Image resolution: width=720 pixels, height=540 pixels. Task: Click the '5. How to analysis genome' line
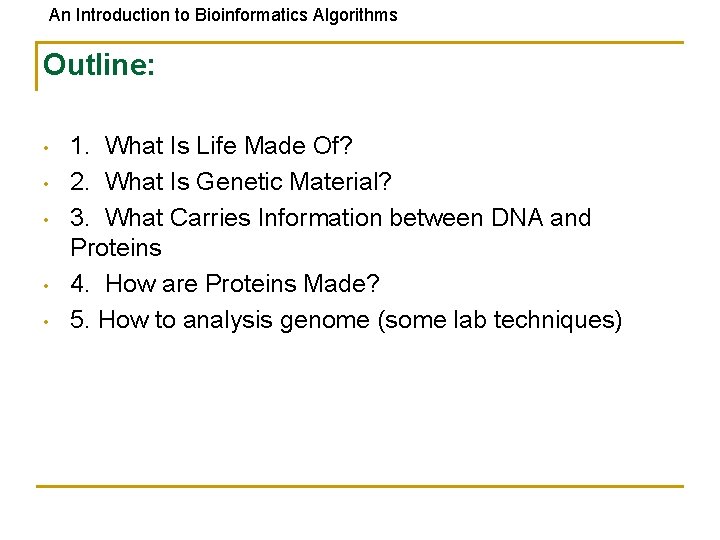tap(345, 320)
